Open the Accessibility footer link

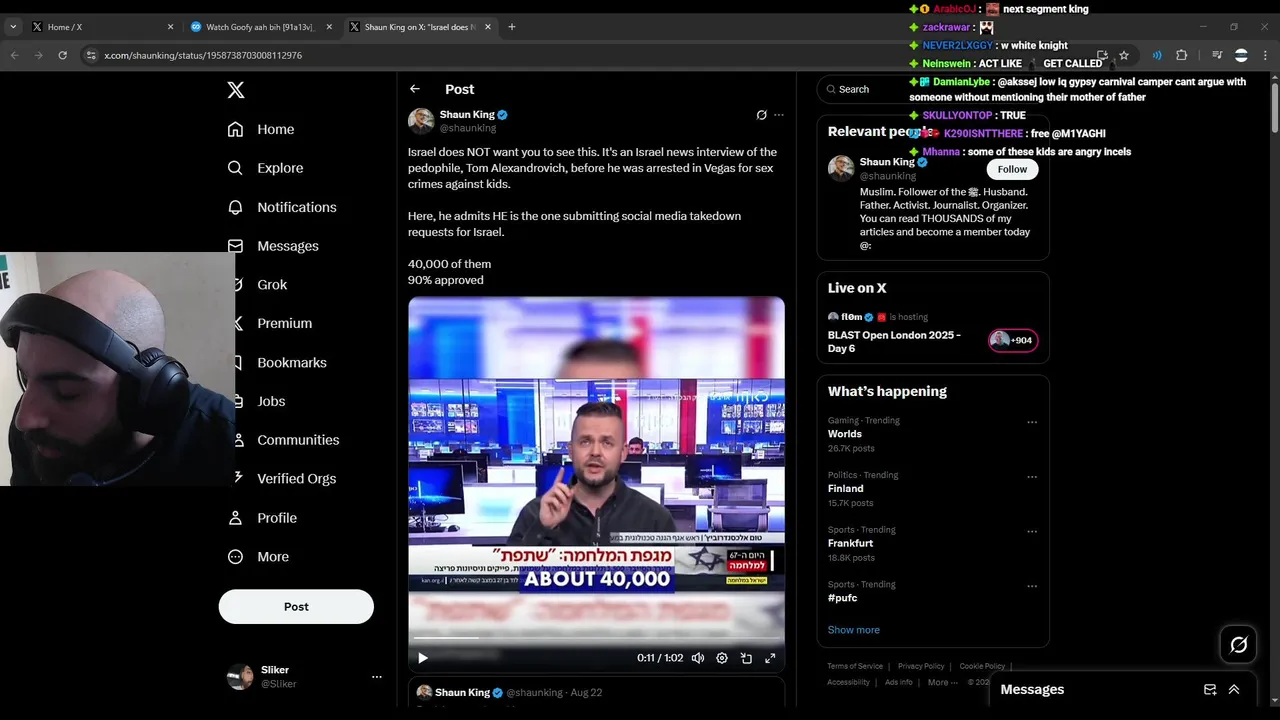(x=848, y=682)
